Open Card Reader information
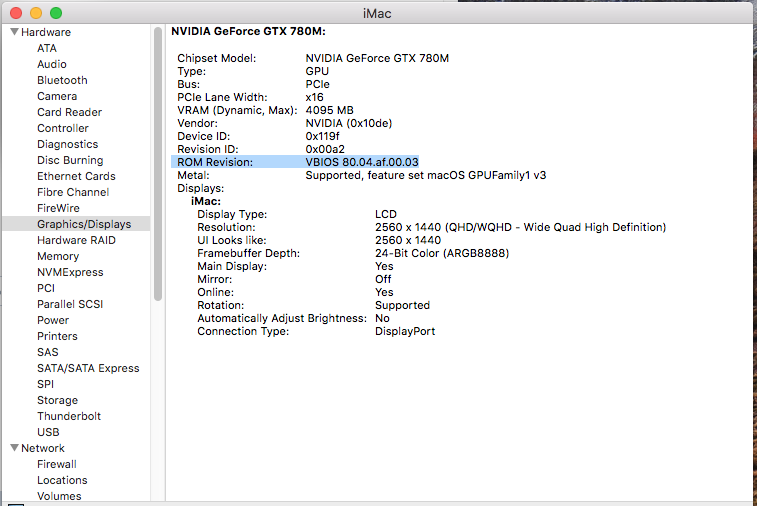This screenshot has height=506, width=757. [70, 112]
